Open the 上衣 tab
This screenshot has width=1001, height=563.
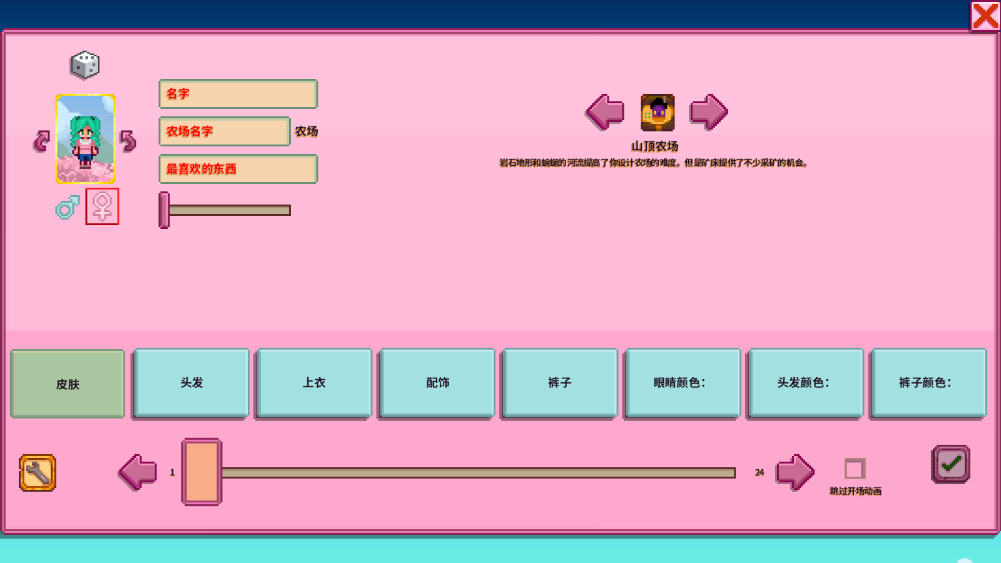[x=314, y=383]
